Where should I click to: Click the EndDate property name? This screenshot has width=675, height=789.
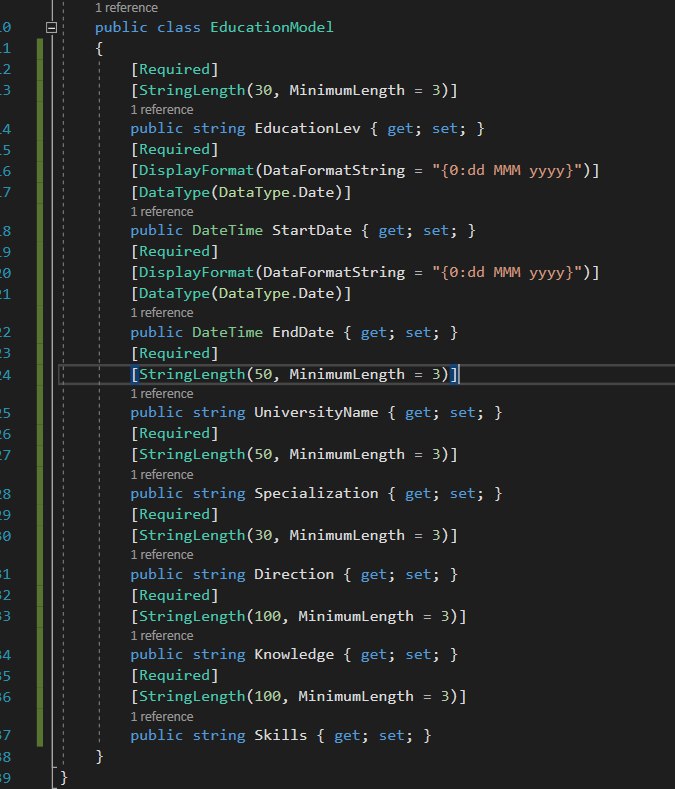(303, 333)
